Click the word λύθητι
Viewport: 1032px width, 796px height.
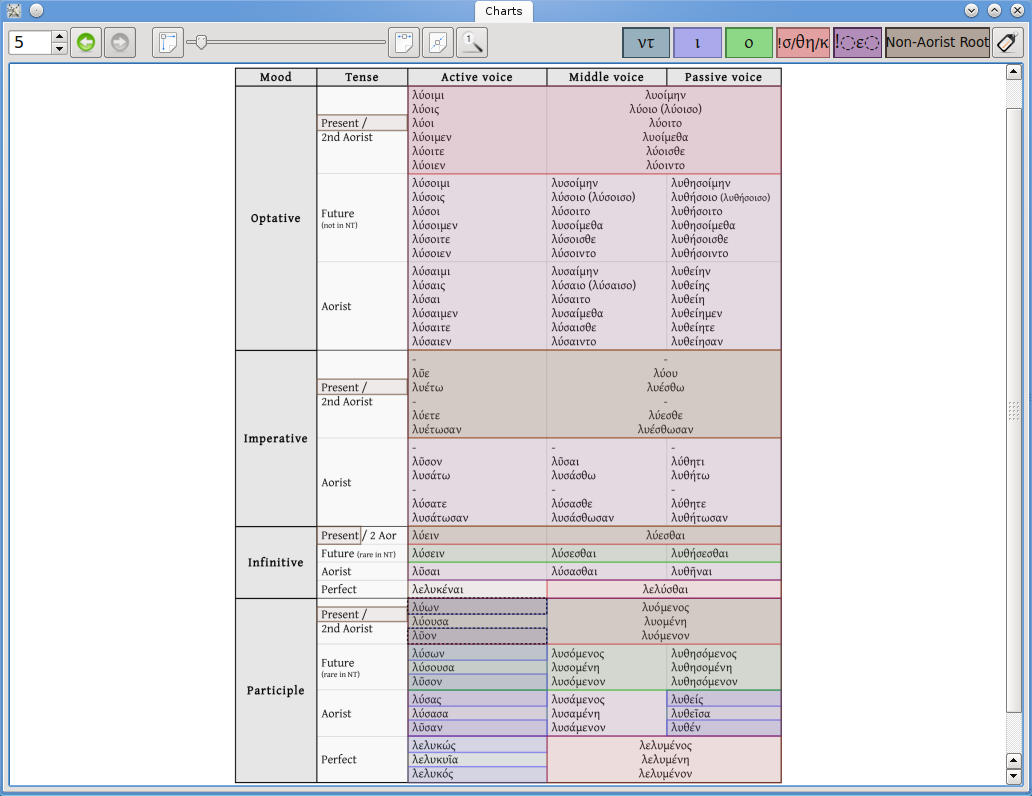coord(688,462)
